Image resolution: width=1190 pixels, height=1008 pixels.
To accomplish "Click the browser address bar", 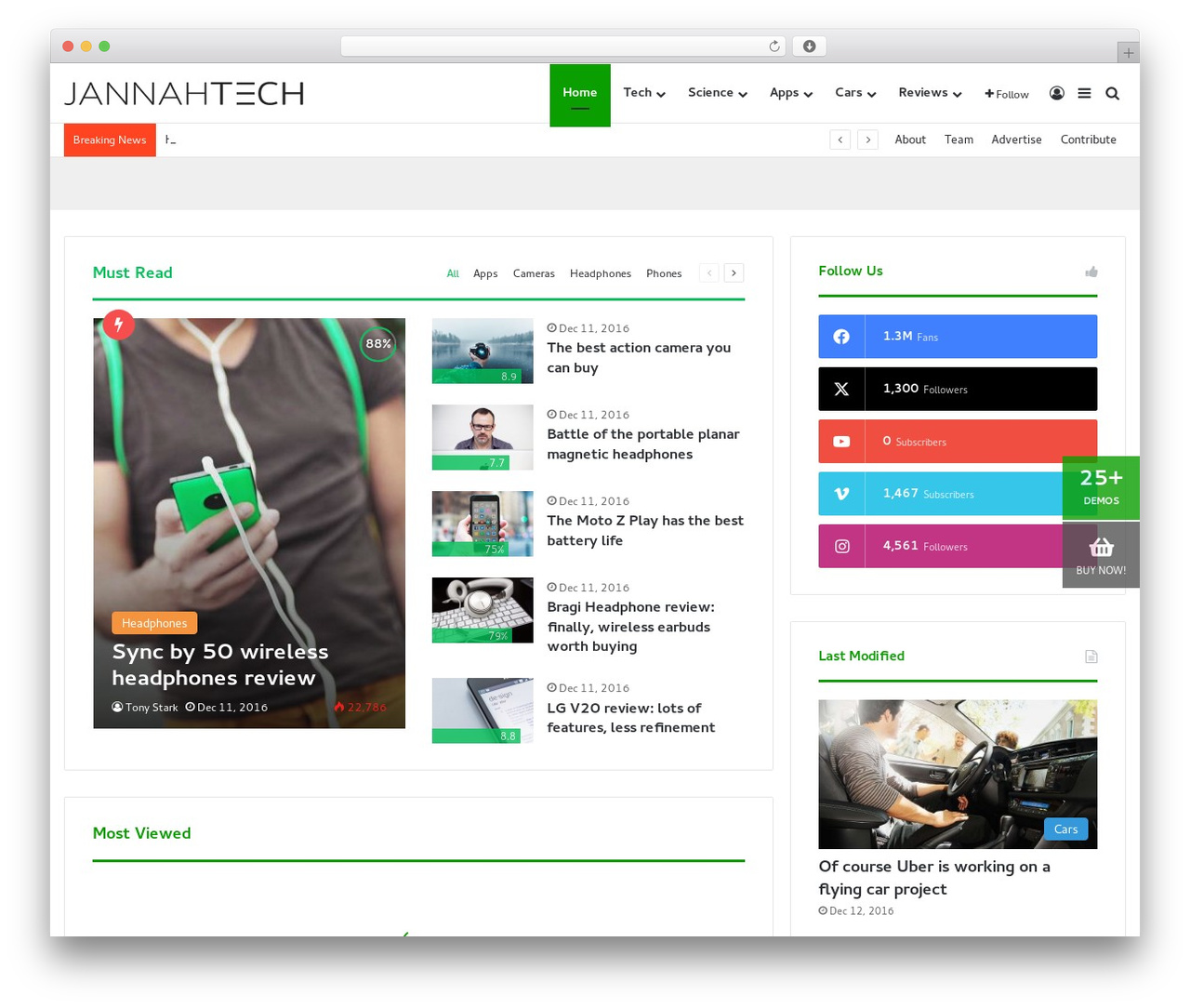I will [x=563, y=46].
